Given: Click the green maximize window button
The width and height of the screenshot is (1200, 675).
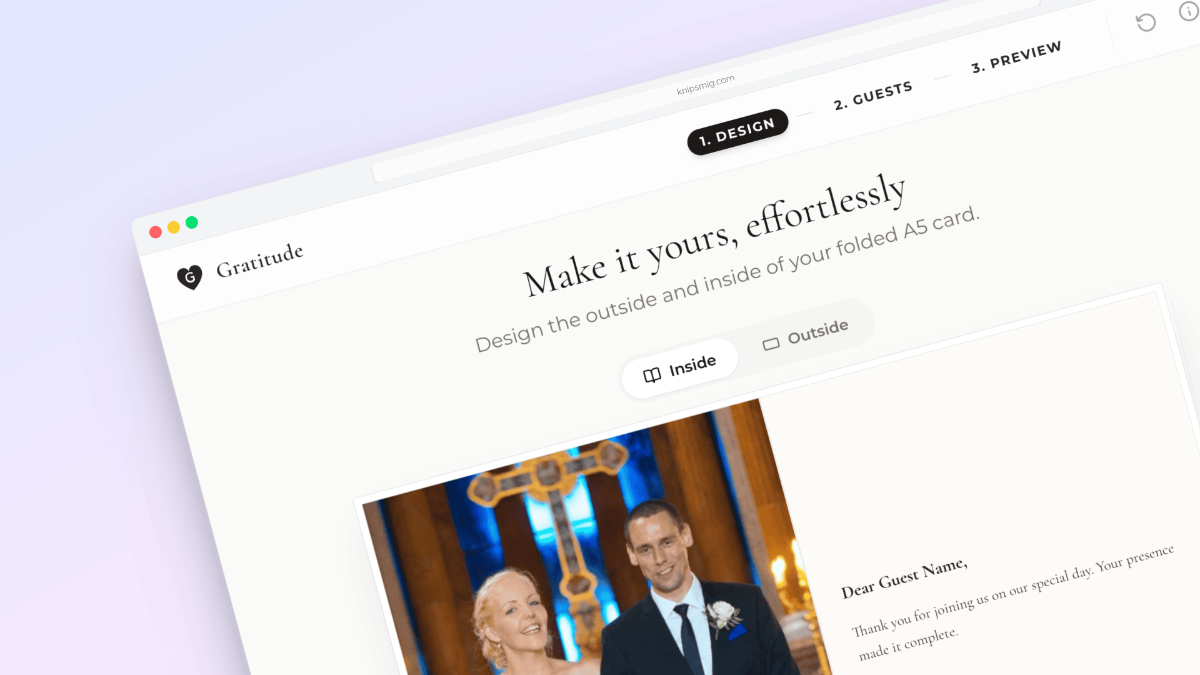Looking at the screenshot, I should click(192, 222).
